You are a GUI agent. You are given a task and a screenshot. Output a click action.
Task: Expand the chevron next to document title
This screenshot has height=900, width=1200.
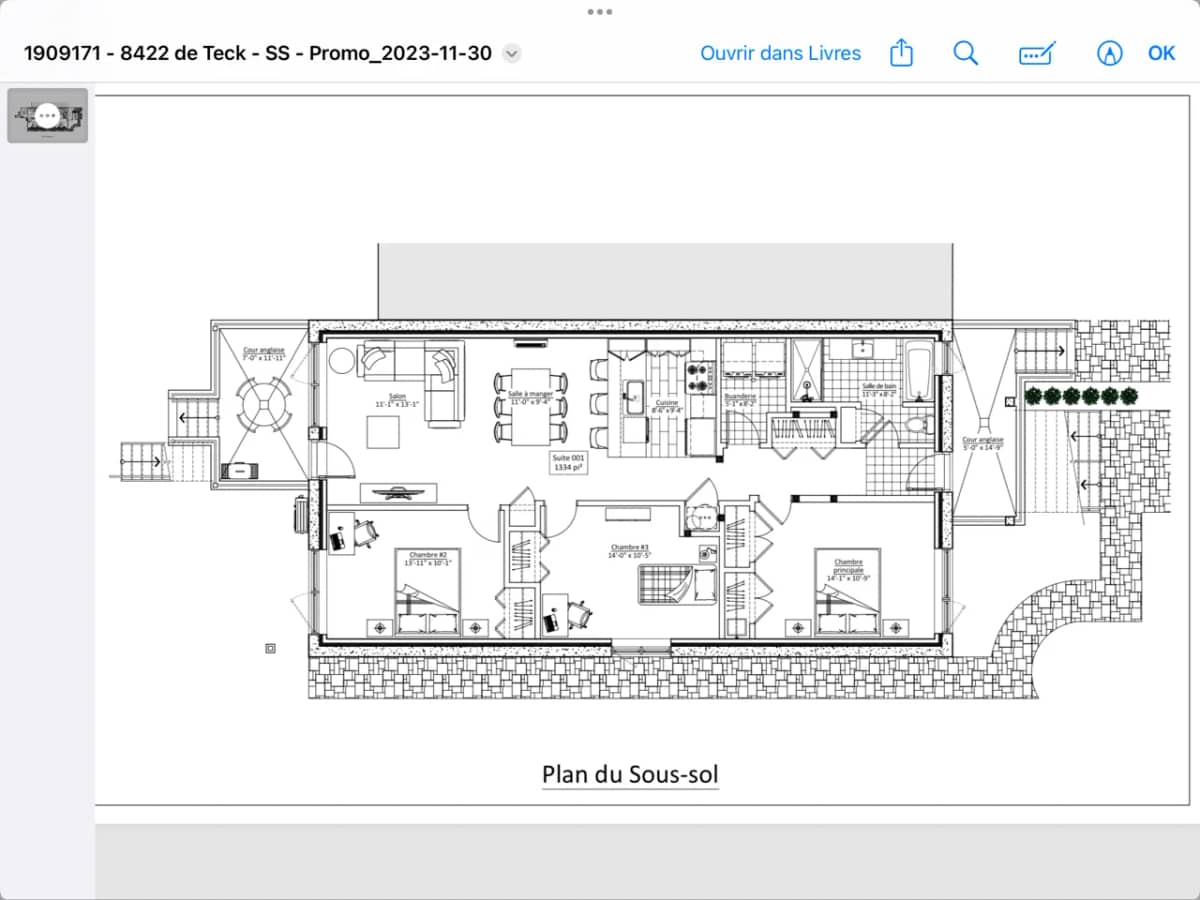(x=511, y=54)
